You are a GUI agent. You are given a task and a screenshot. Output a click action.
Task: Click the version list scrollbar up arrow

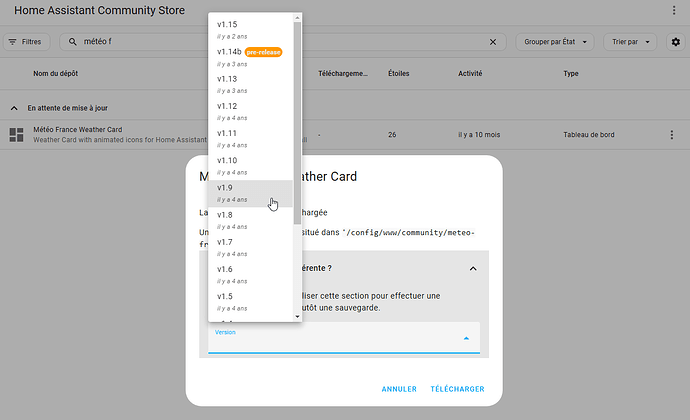pyautogui.click(x=297, y=18)
